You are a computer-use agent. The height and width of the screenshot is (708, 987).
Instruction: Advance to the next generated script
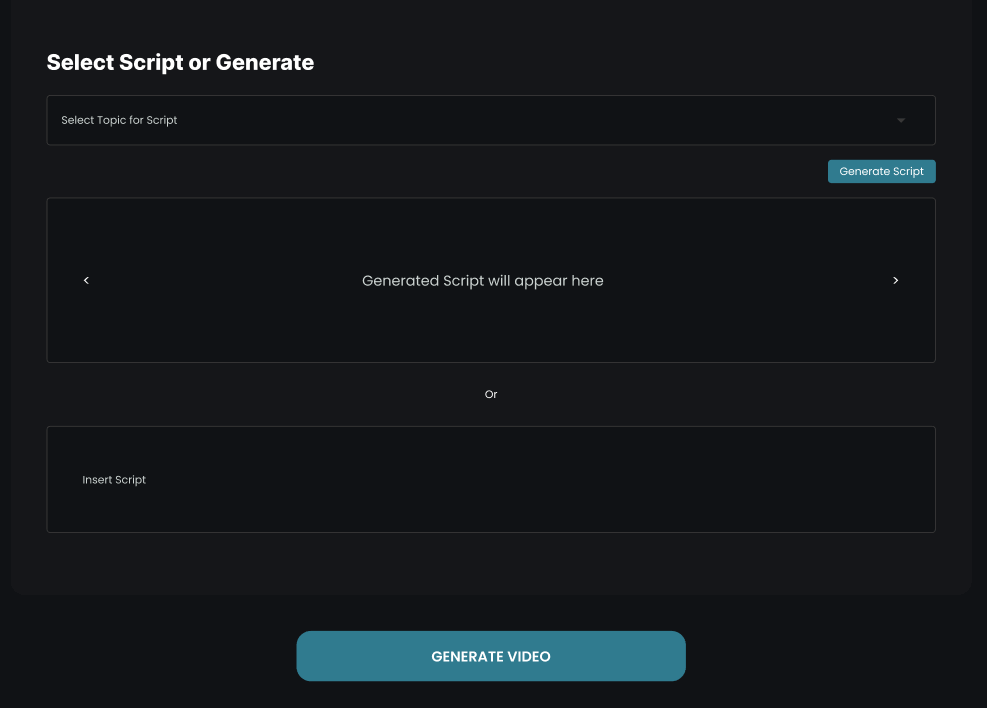(x=895, y=281)
